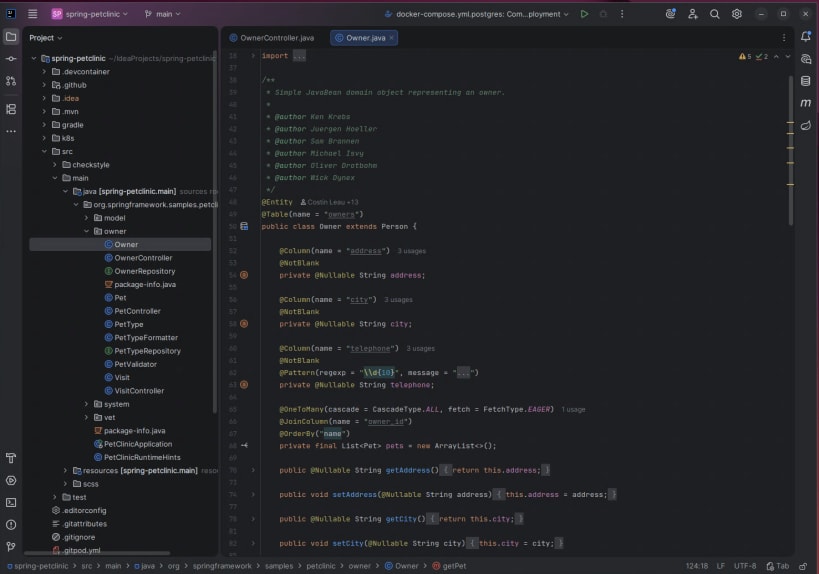Change the LF line separator
The height and width of the screenshot is (574, 819).
click(x=721, y=566)
